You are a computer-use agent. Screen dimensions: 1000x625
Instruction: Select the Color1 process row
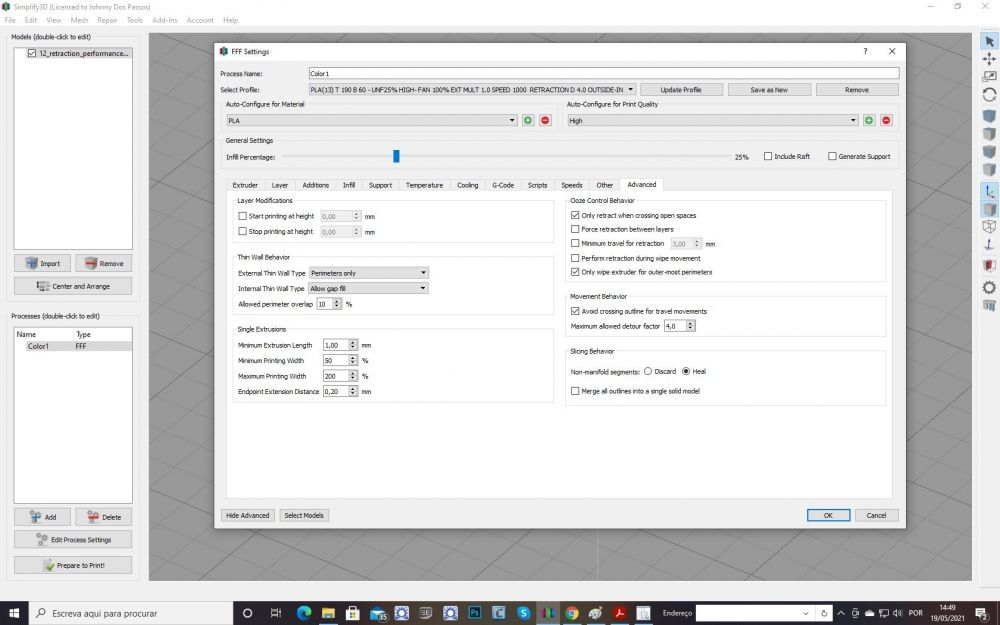coord(73,346)
